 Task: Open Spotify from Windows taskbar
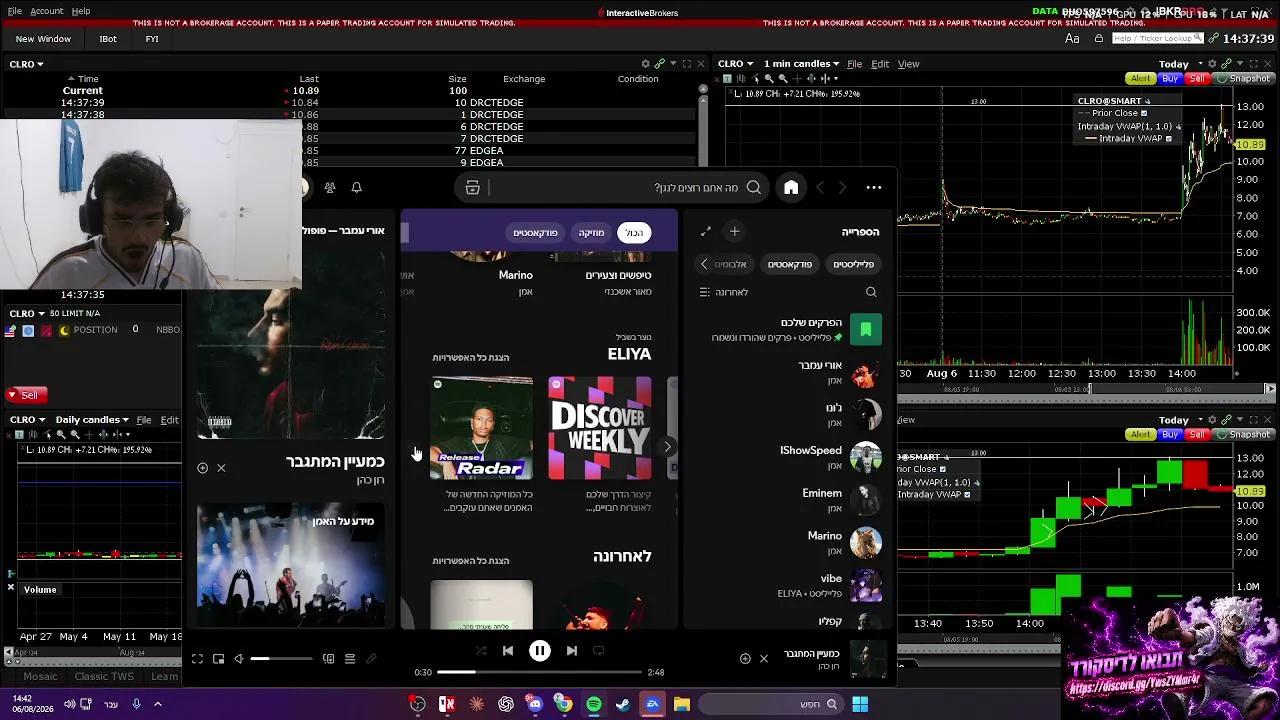[x=594, y=704]
